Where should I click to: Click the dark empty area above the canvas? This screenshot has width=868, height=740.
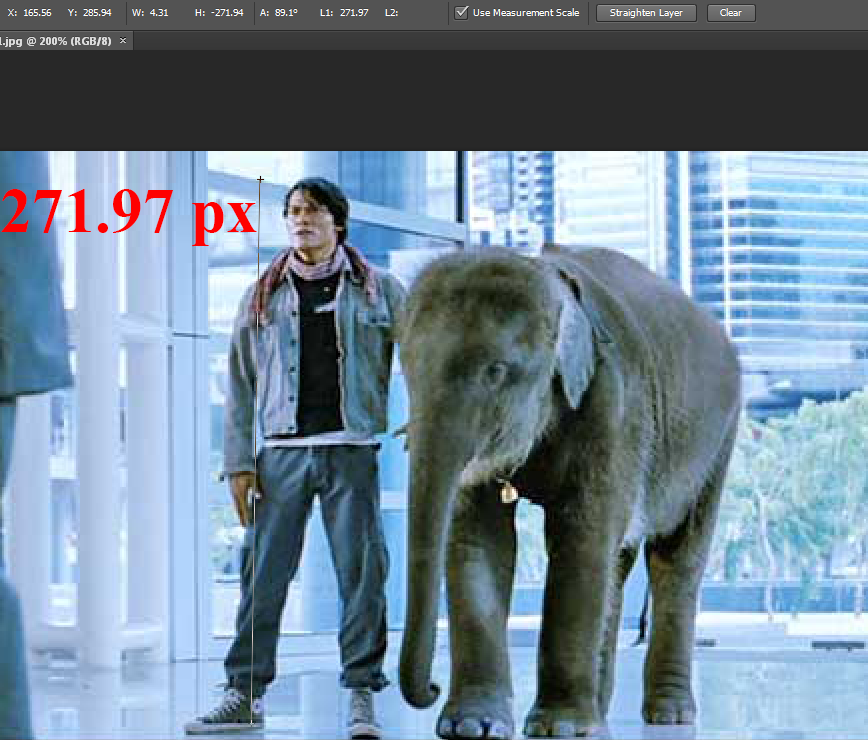(x=434, y=100)
